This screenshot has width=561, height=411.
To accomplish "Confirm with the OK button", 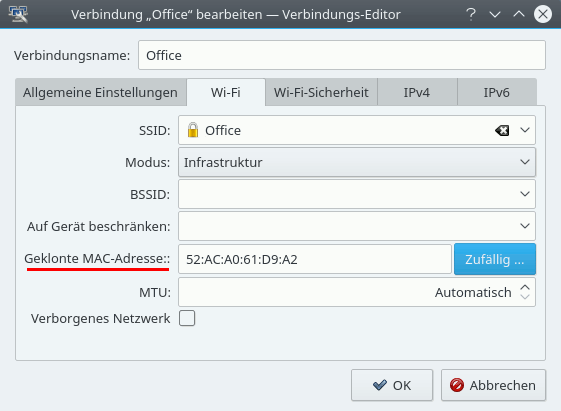I will 392,385.
